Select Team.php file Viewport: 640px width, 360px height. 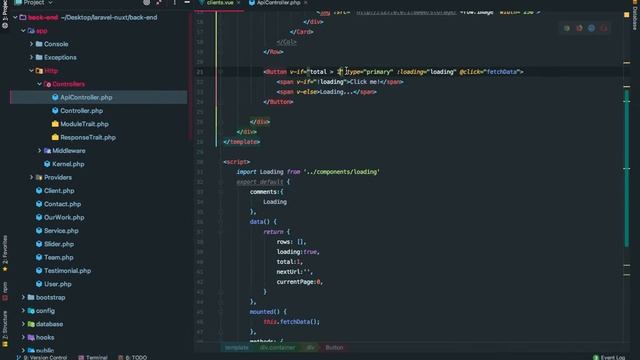[x=58, y=258]
